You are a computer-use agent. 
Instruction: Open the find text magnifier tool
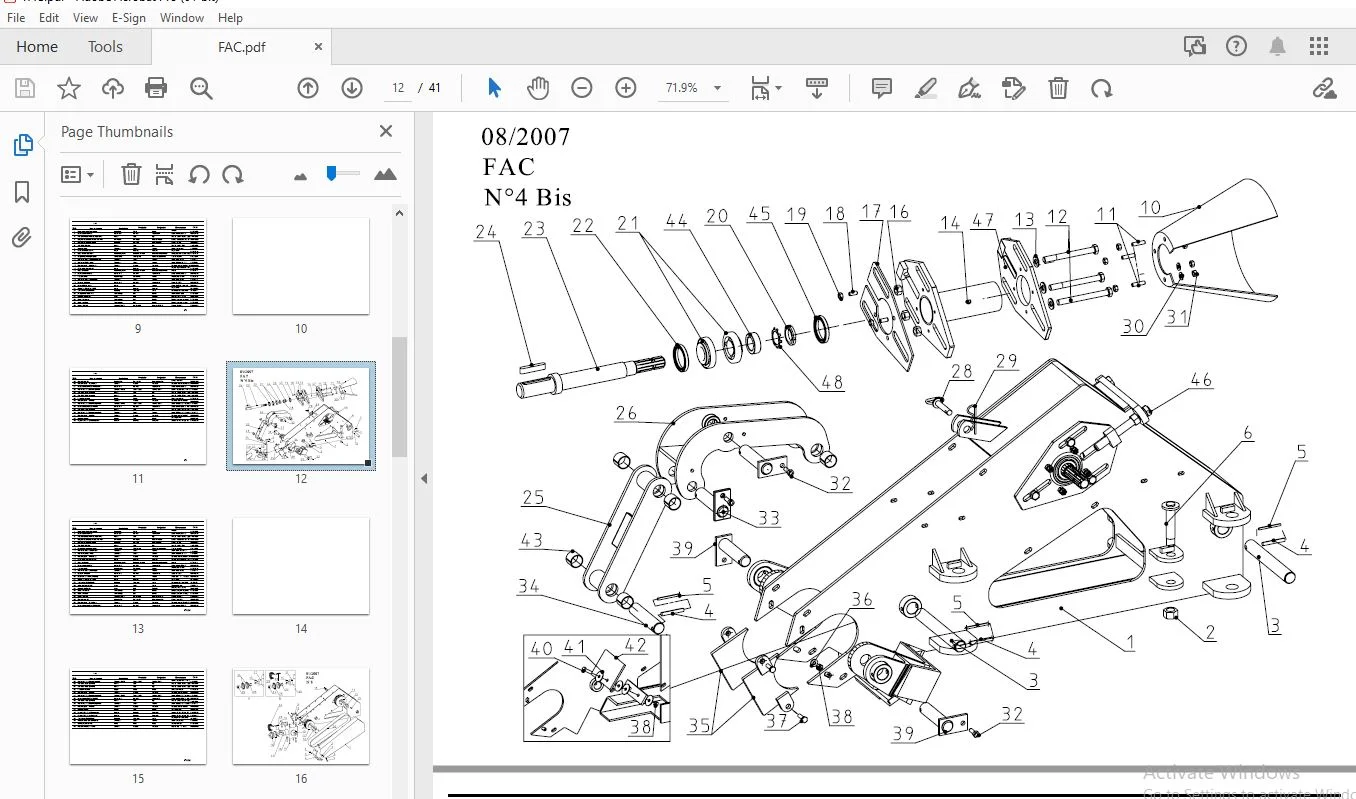tap(201, 88)
